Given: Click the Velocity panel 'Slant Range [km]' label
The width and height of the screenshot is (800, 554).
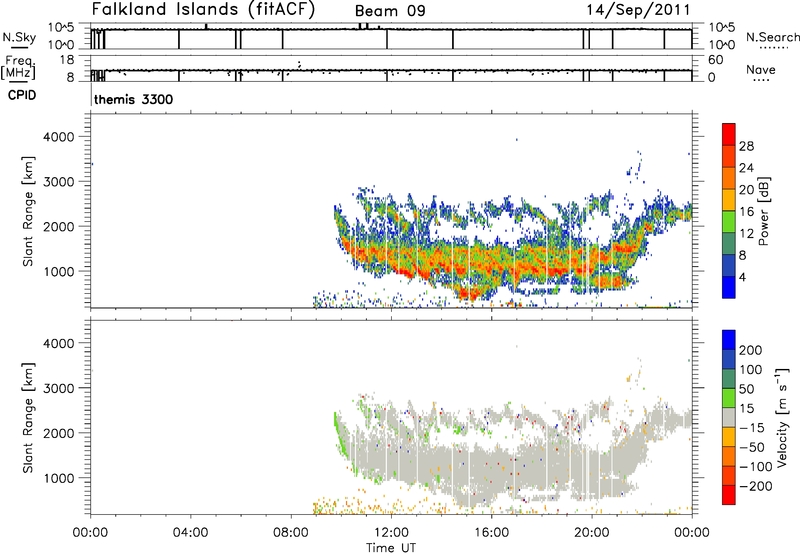Looking at the screenshot, I should (x=28, y=418).
